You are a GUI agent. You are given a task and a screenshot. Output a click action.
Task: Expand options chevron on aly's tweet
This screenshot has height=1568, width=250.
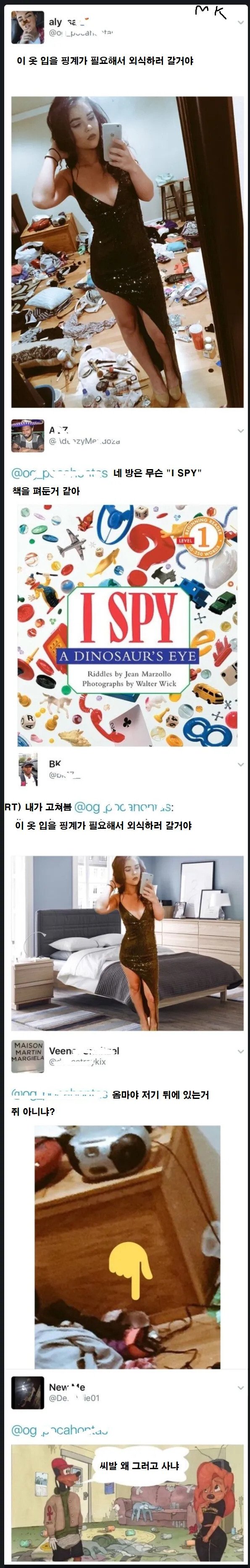pyautogui.click(x=240, y=23)
